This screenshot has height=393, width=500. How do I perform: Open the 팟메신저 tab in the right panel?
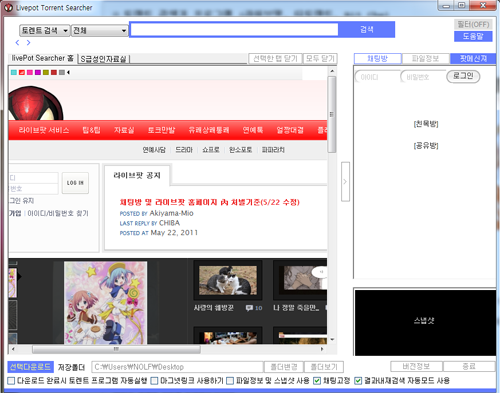473,59
